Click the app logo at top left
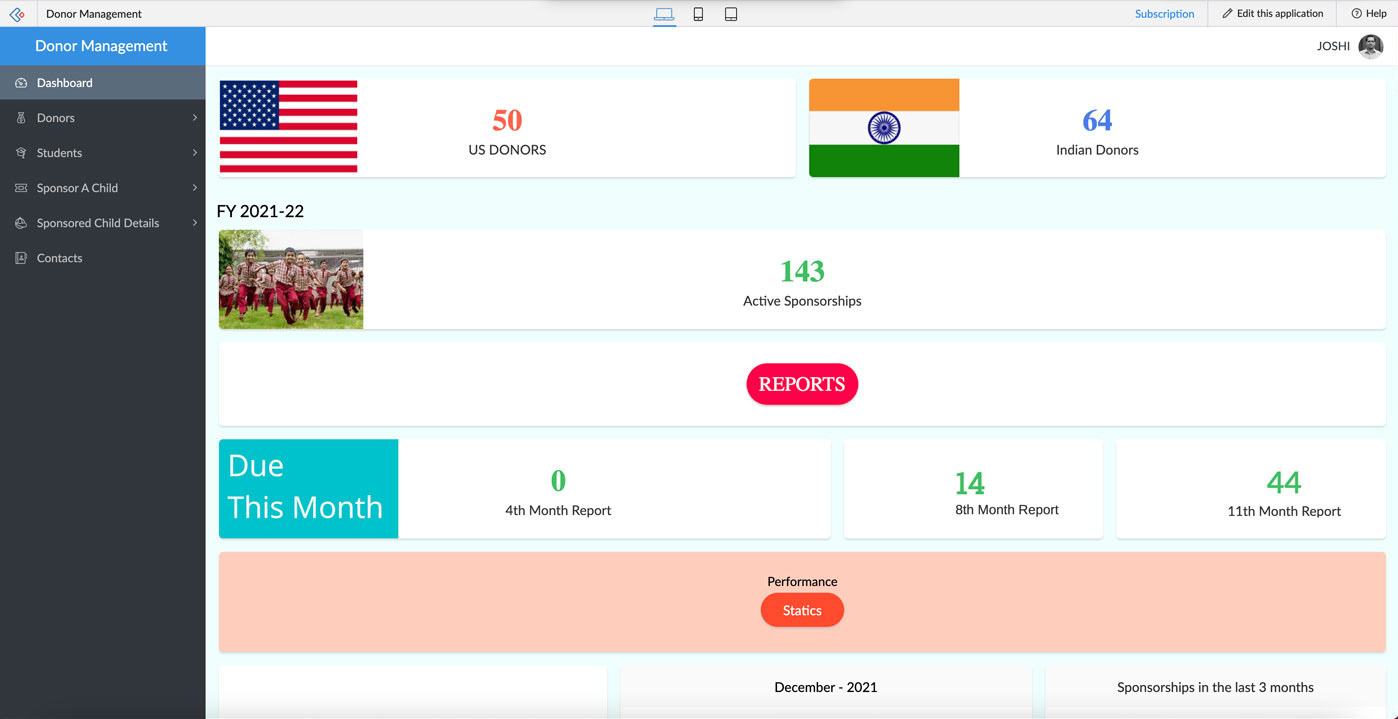This screenshot has height=719, width=1398. tap(16, 13)
